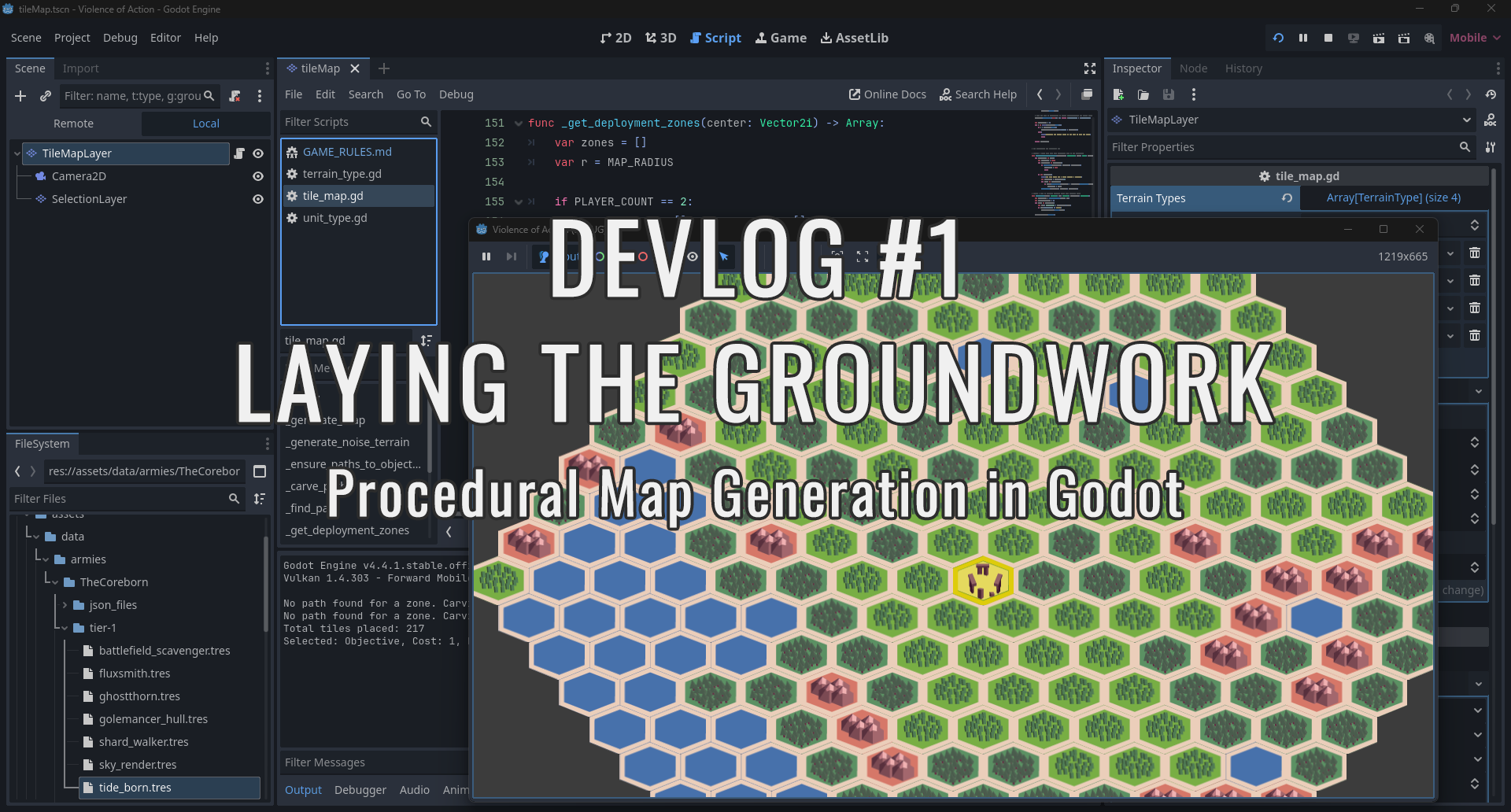Open Search Help in the script editor

[x=978, y=94]
